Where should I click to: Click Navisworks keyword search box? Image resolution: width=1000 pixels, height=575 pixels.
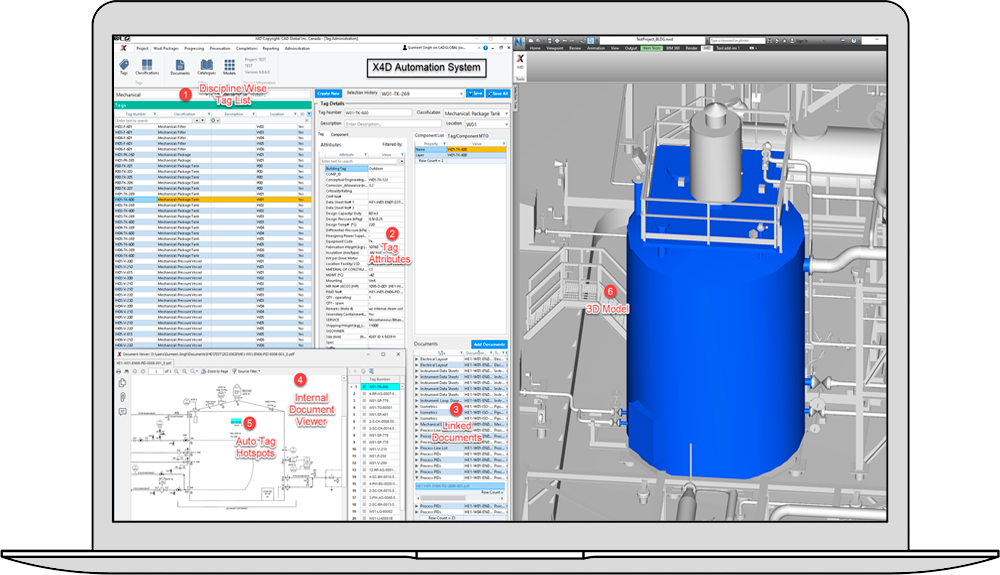[737, 40]
